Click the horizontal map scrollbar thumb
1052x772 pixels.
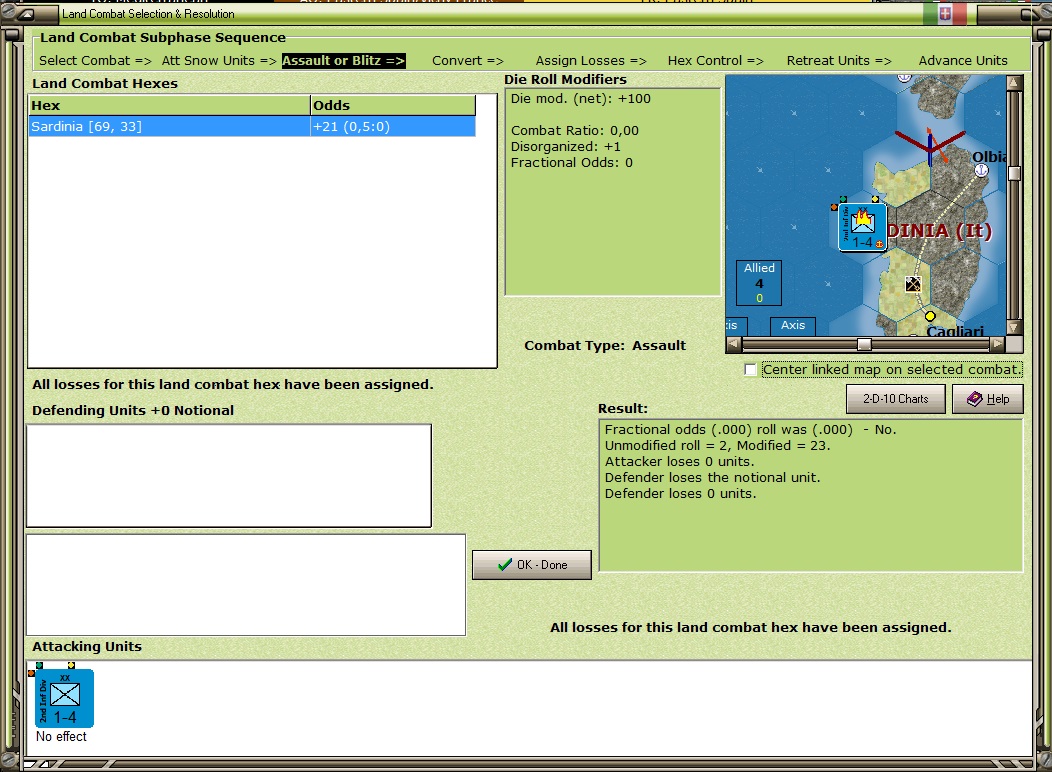[x=864, y=344]
